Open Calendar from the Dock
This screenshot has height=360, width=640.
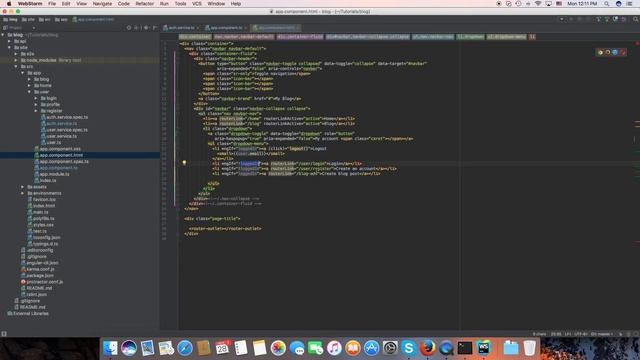pyautogui.click(x=222, y=348)
